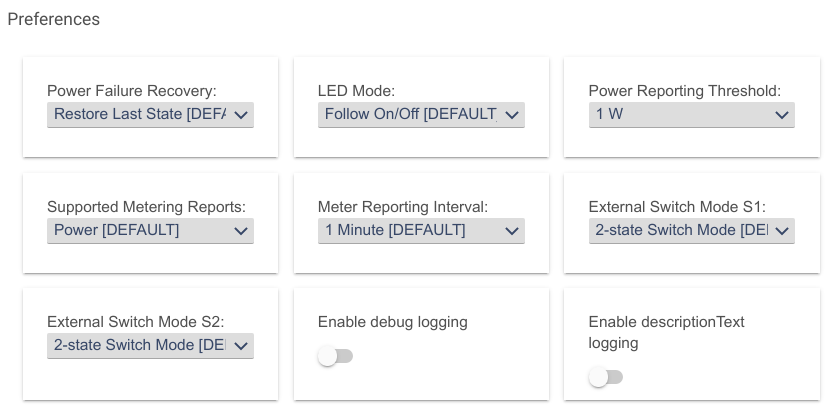Expand the Meter Reporting Interval dropdown
The width and height of the screenshot is (833, 407).
(x=421, y=231)
